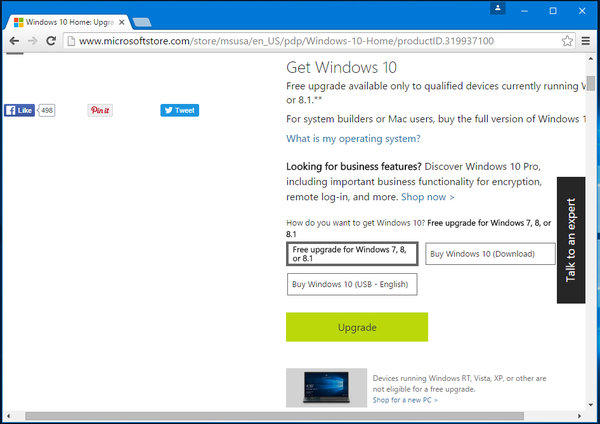Select 'Buy Windows 10 (USB - English)' option
The image size is (600, 424).
(x=352, y=284)
